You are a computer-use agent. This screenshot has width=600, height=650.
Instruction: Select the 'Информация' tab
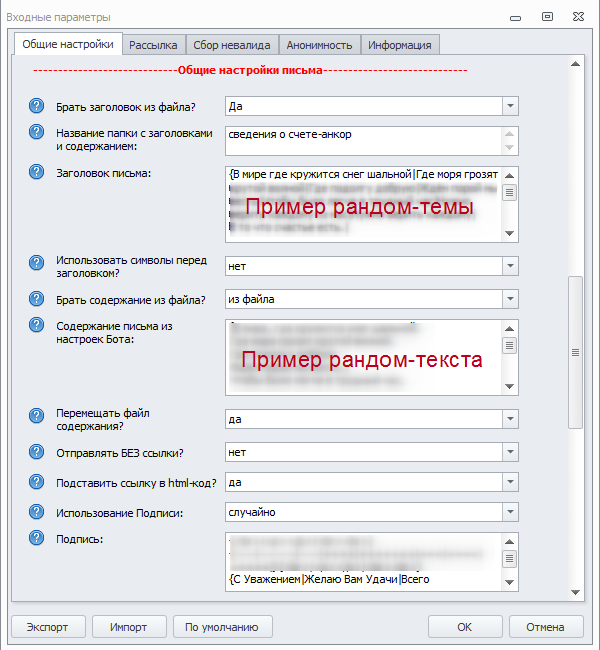[x=400, y=45]
